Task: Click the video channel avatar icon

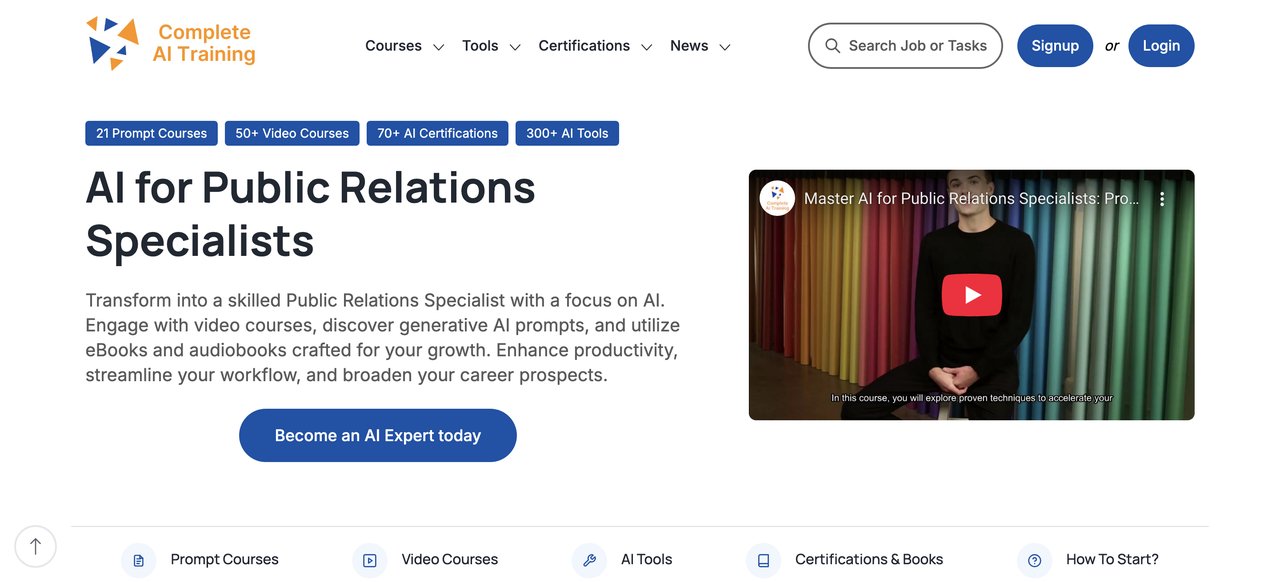Action: click(777, 199)
